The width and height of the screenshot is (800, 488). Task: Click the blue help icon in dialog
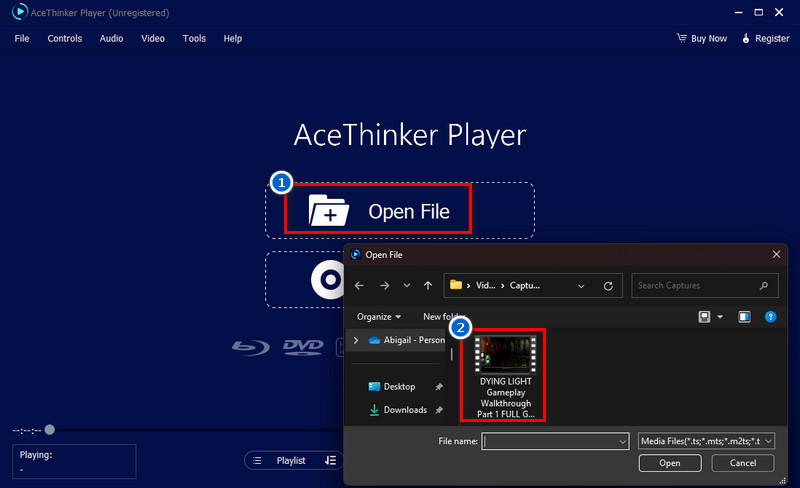pos(770,317)
